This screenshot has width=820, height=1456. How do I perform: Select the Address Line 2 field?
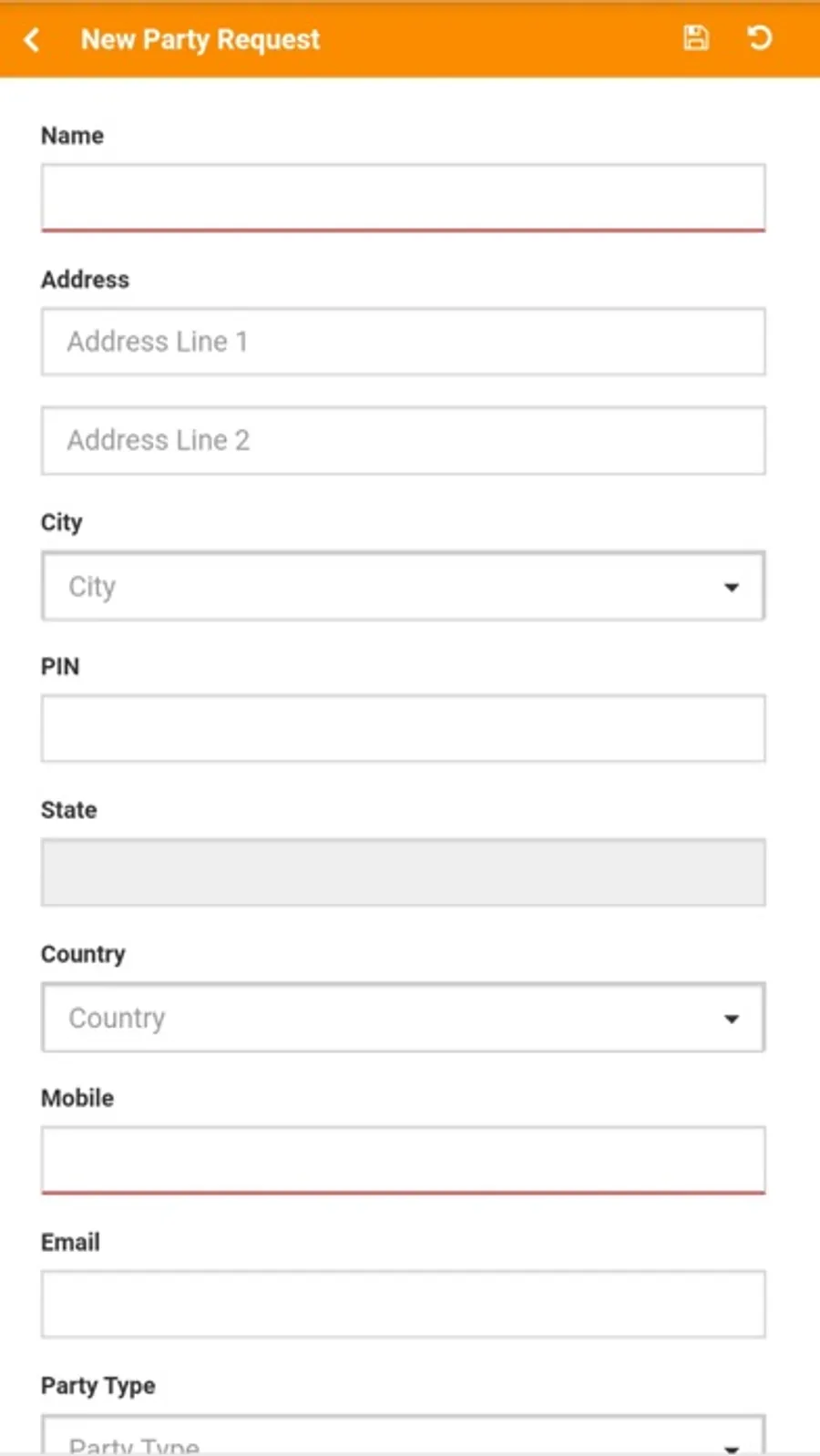(403, 440)
